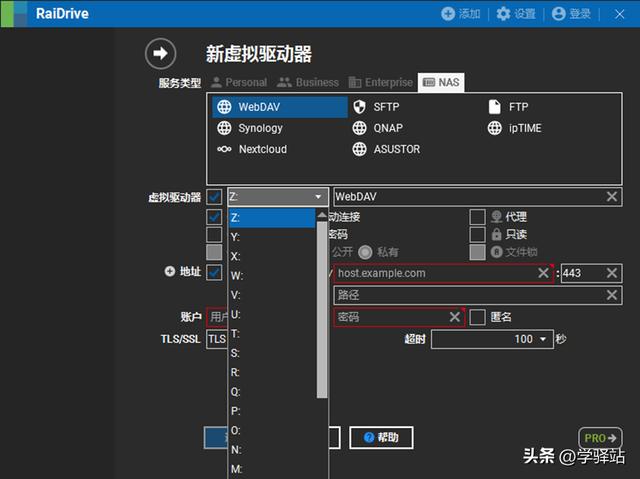Select drive letter Y:
This screenshot has height=479, width=640.
[271, 237]
